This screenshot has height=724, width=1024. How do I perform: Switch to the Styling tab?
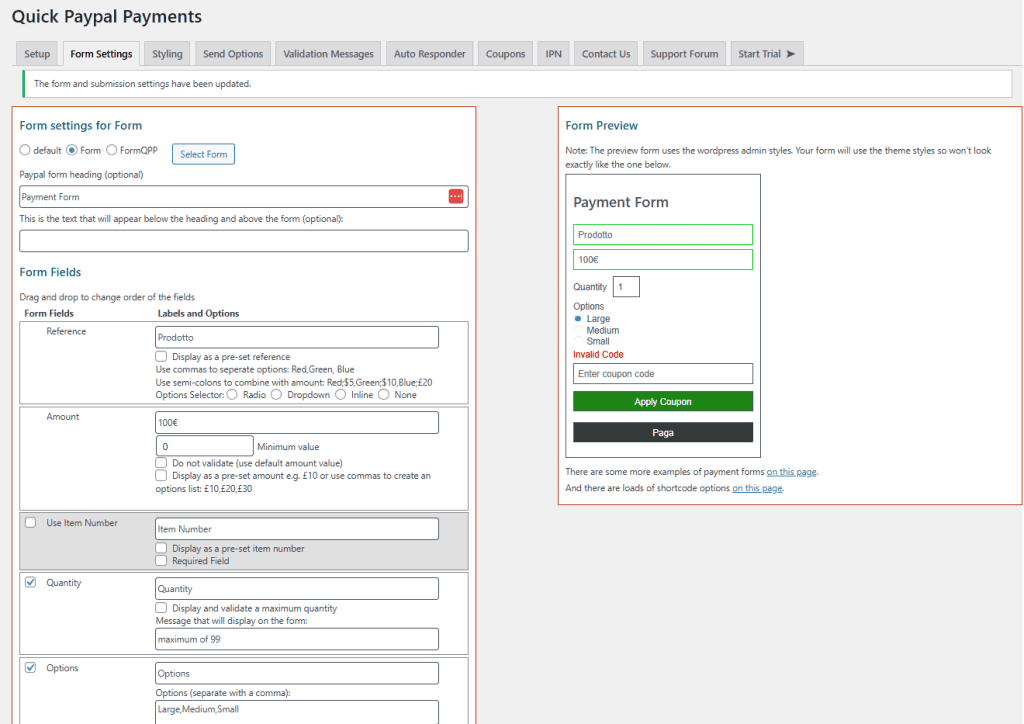pos(166,53)
